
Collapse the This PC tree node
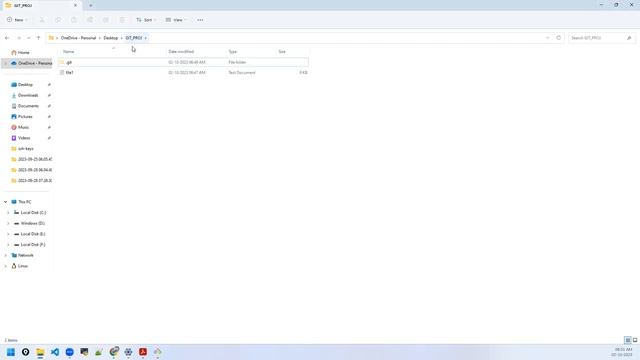pyautogui.click(x=5, y=202)
